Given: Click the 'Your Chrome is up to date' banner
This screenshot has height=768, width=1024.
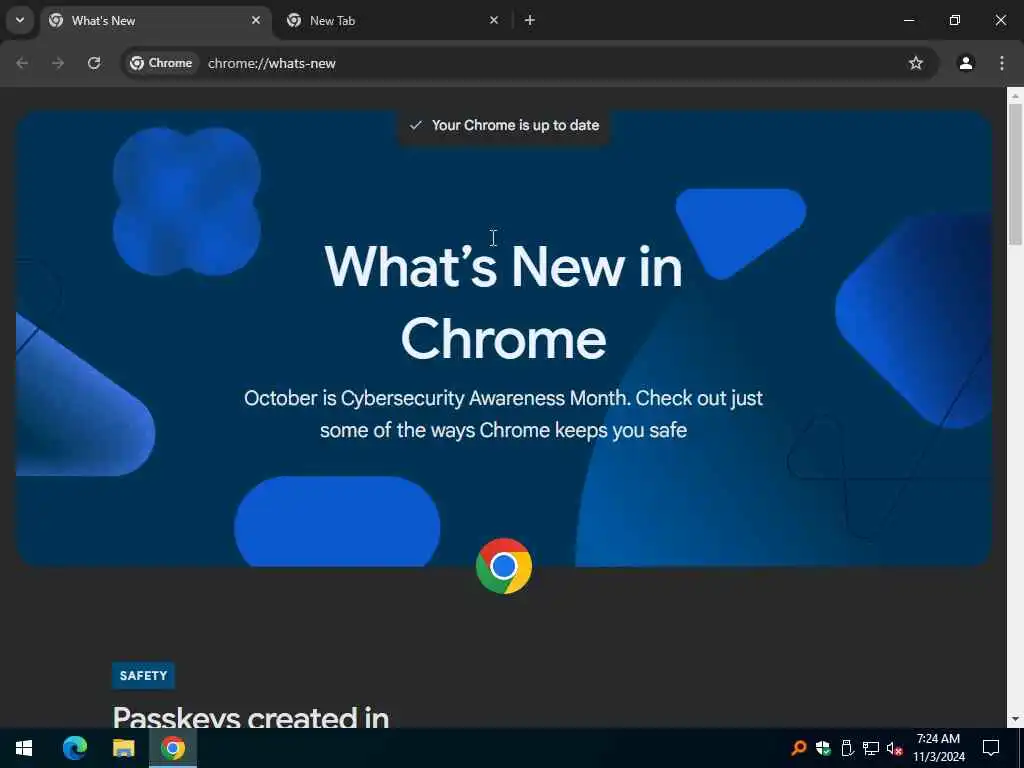Looking at the screenshot, I should (504, 125).
